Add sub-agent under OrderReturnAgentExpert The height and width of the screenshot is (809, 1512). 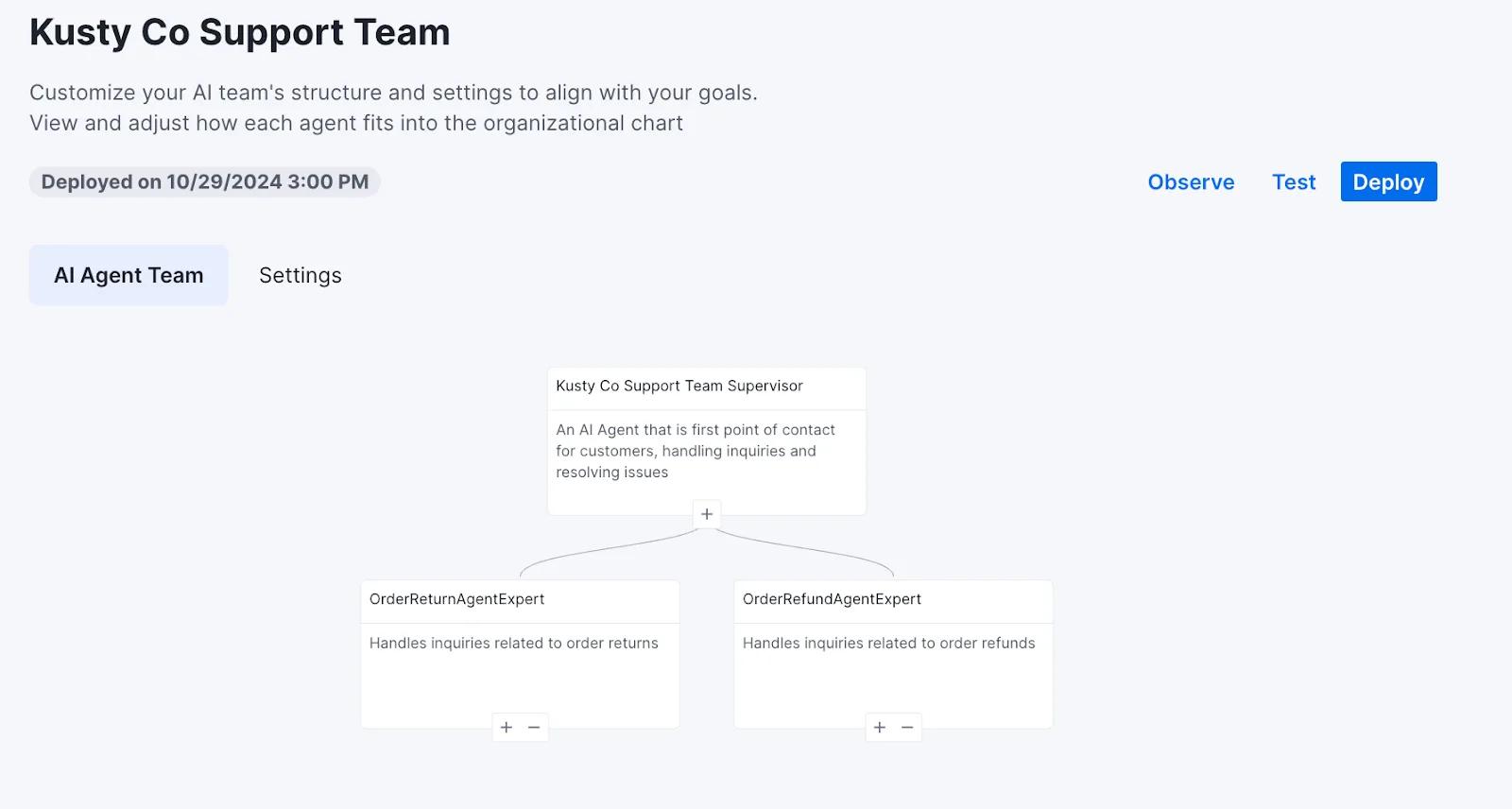(x=507, y=727)
